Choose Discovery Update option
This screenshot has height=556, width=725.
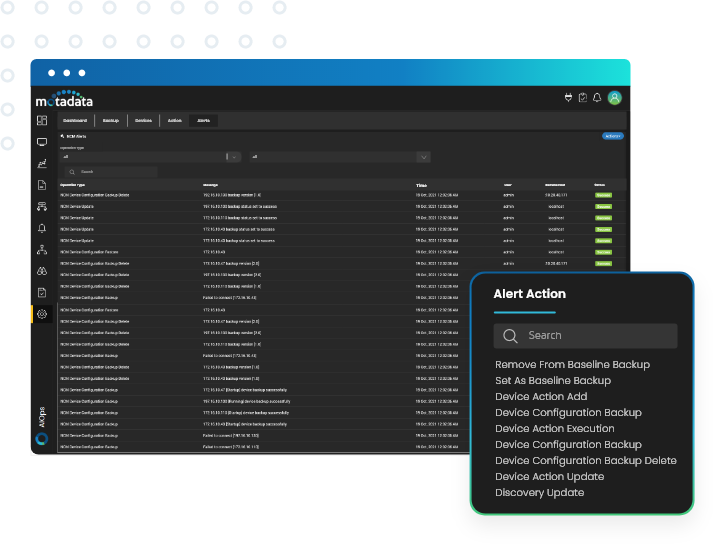(540, 493)
